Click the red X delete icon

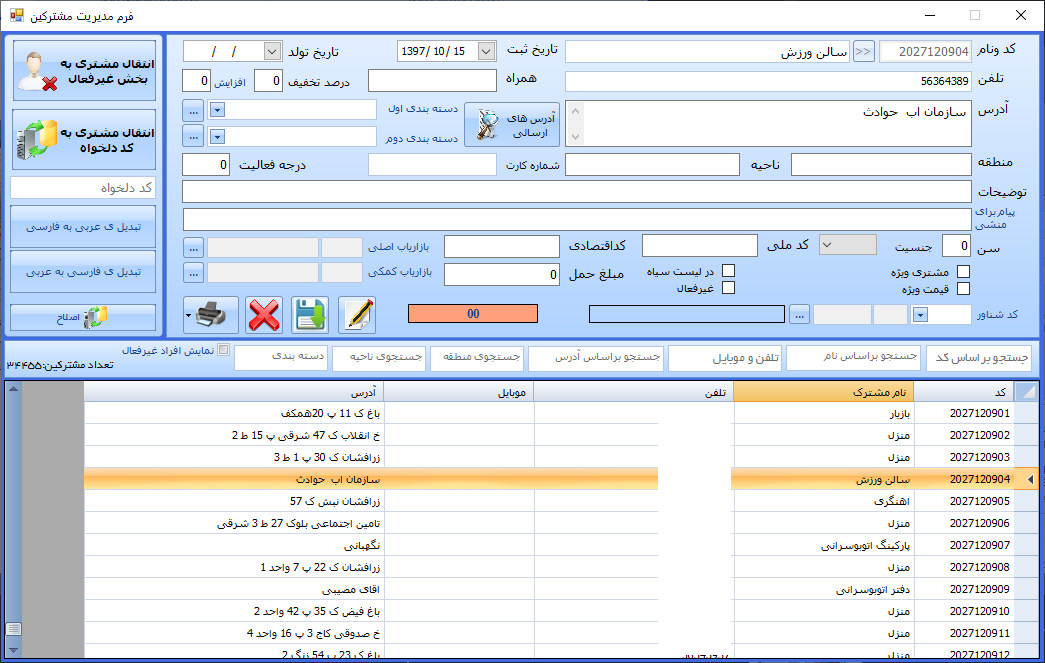[263, 315]
